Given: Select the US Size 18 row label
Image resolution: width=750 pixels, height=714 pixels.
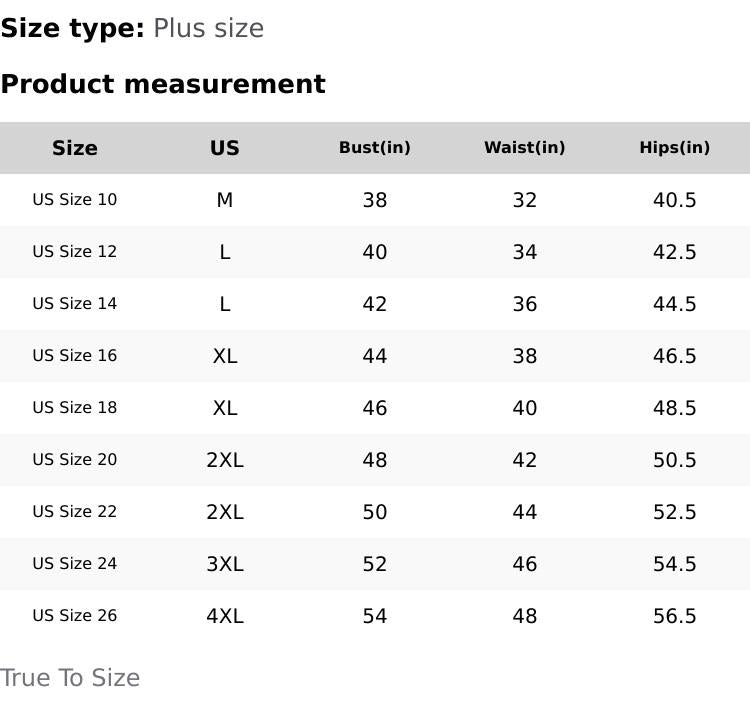Looking at the screenshot, I should coord(75,408).
